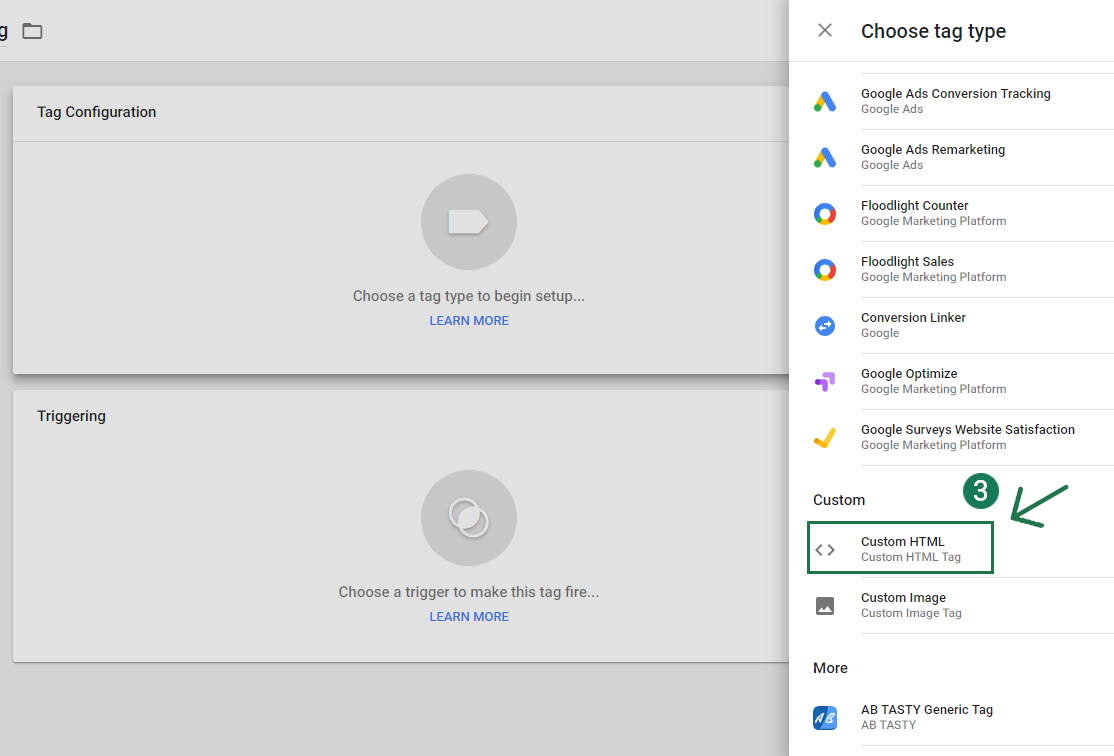
Task: Click the trigger placeholder circle in Triggering
Action: [469, 518]
